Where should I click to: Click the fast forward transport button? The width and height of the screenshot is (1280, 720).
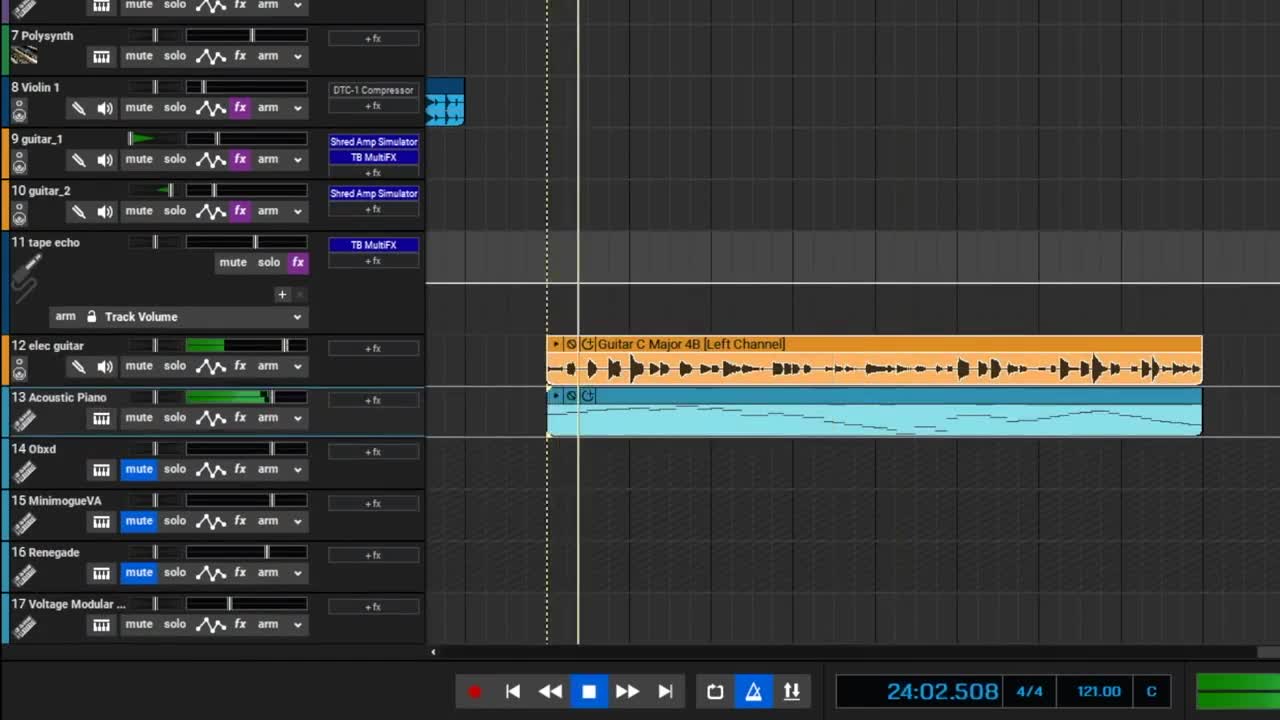click(x=627, y=691)
